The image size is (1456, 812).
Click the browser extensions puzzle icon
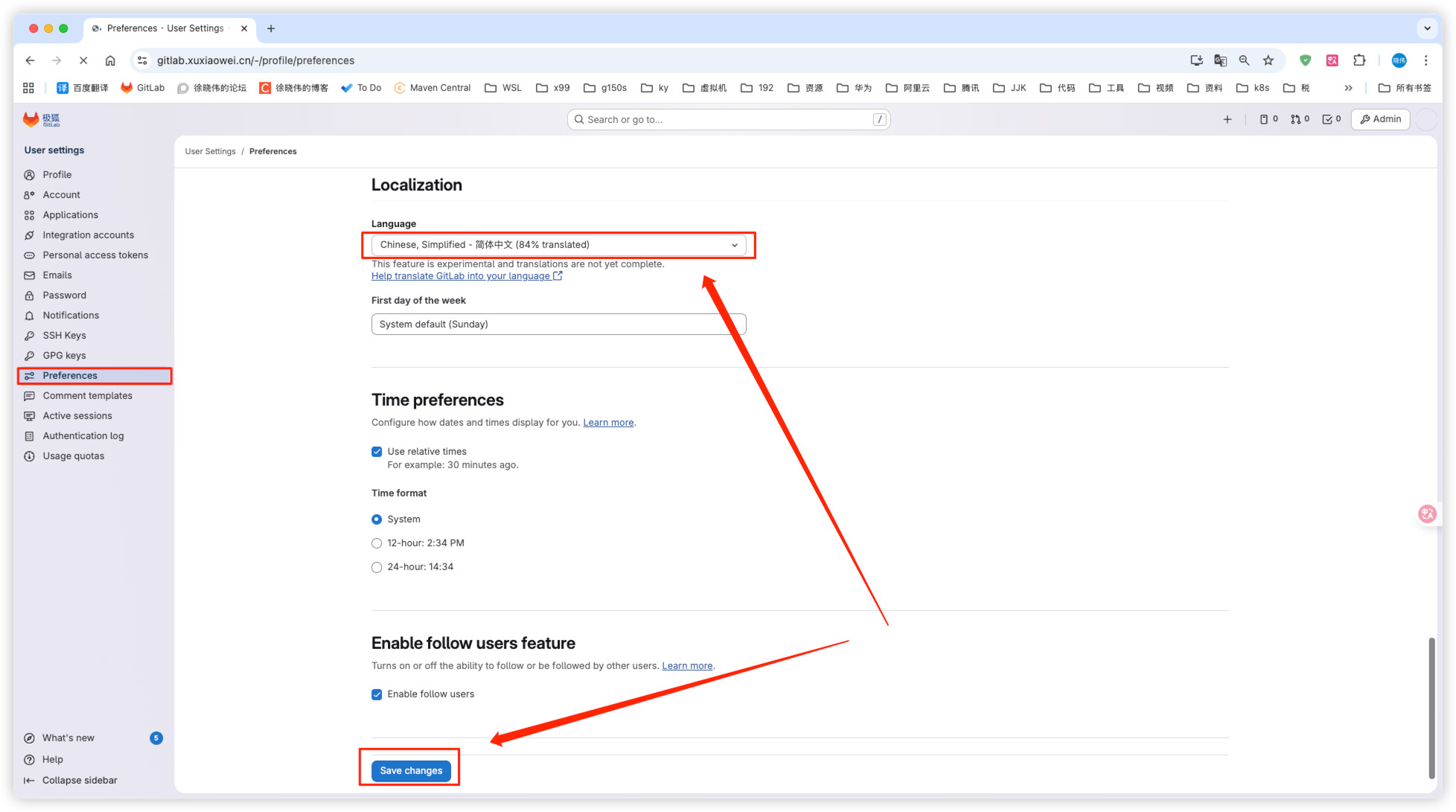click(x=1359, y=60)
